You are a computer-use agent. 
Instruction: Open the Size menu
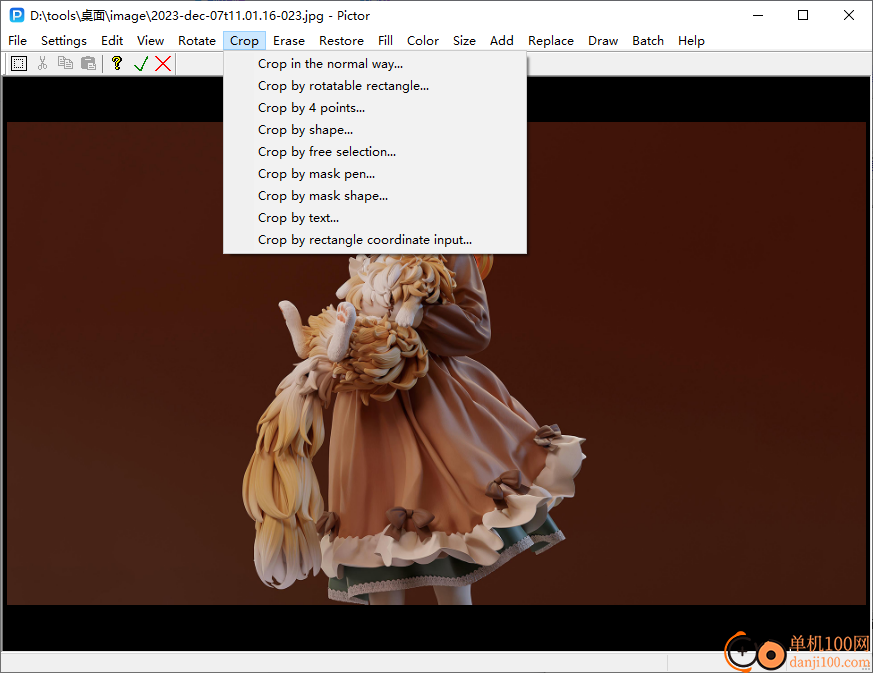tap(464, 41)
